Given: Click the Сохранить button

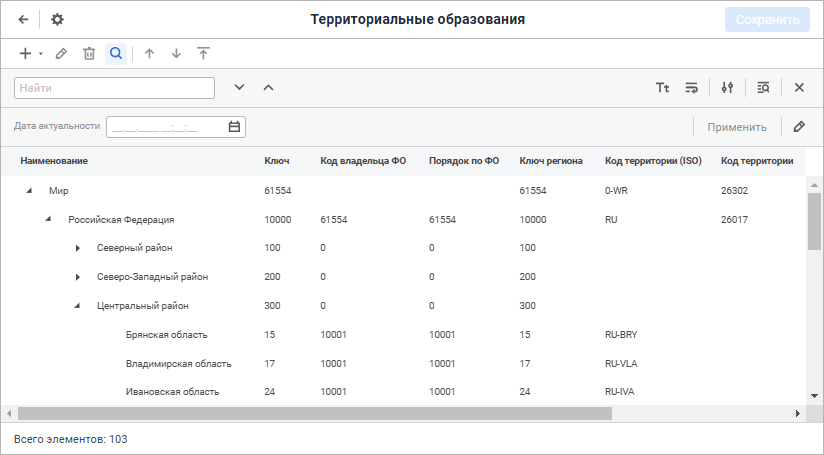Looking at the screenshot, I should coord(767,20).
